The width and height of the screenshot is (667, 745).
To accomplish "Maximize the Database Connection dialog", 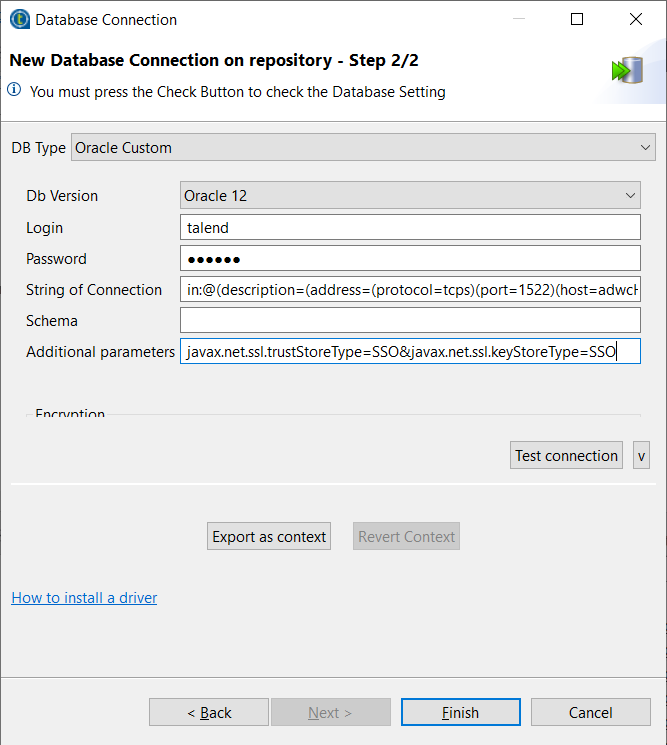I will tap(577, 19).
